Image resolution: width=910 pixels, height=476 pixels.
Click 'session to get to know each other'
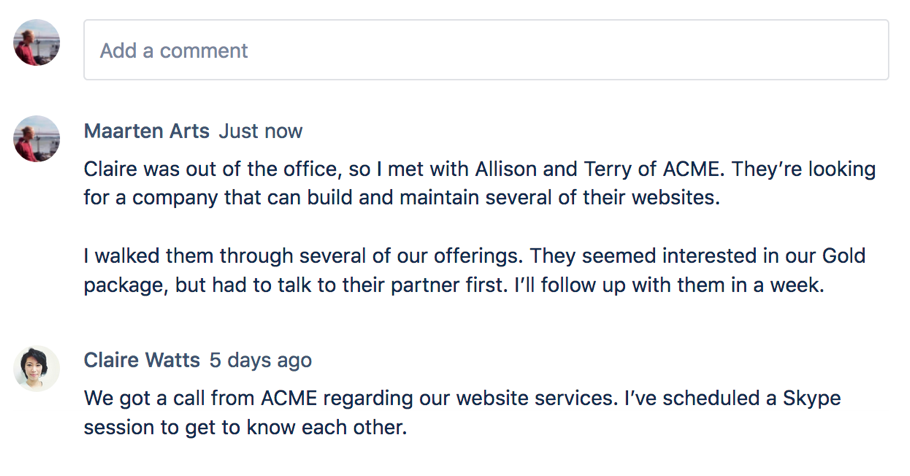coord(245,427)
